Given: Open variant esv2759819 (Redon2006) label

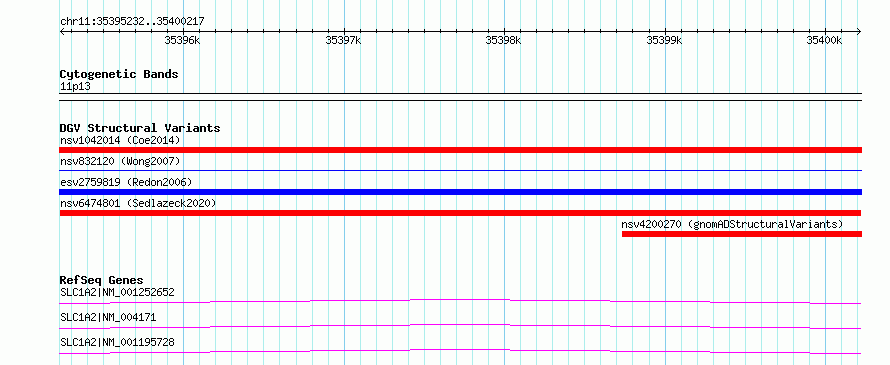Looking at the screenshot, I should click(x=126, y=182).
